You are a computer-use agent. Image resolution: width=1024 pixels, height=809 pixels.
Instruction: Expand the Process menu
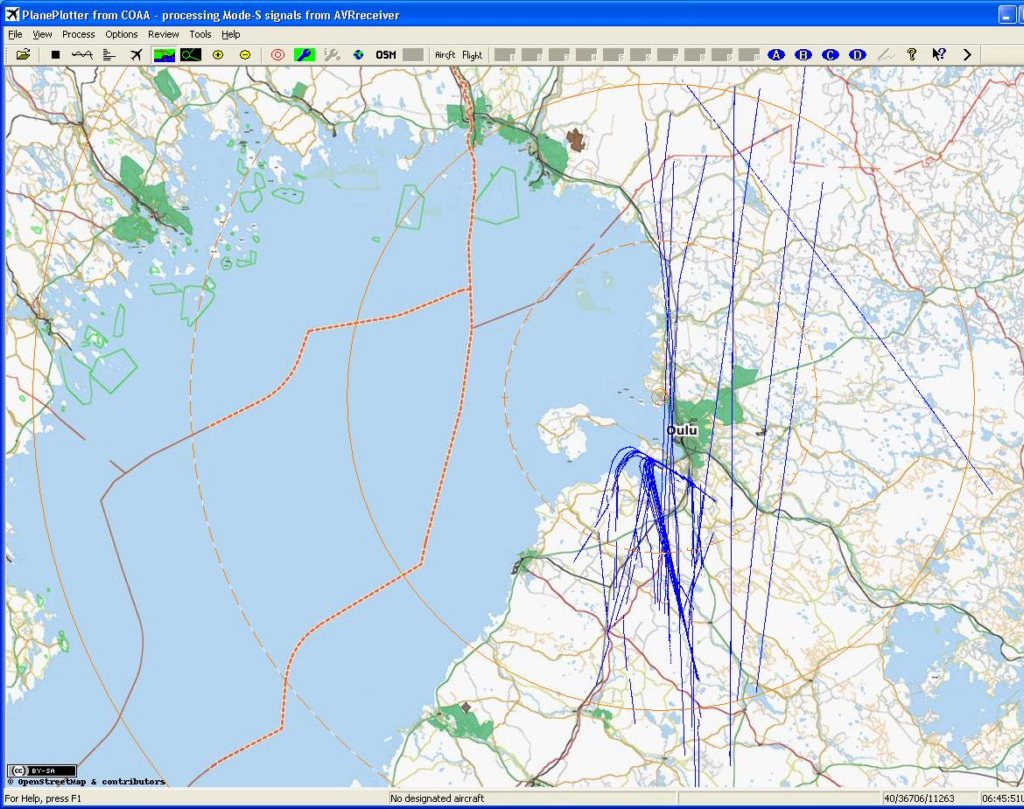click(x=78, y=34)
